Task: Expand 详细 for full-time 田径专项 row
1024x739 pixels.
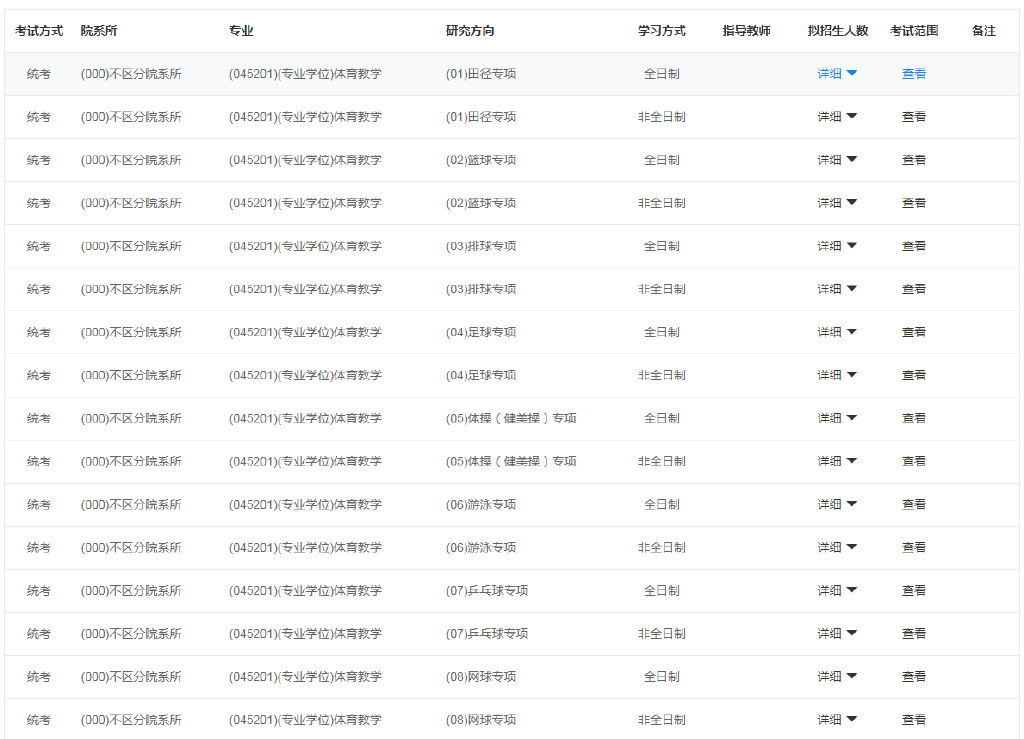Action: click(837, 74)
